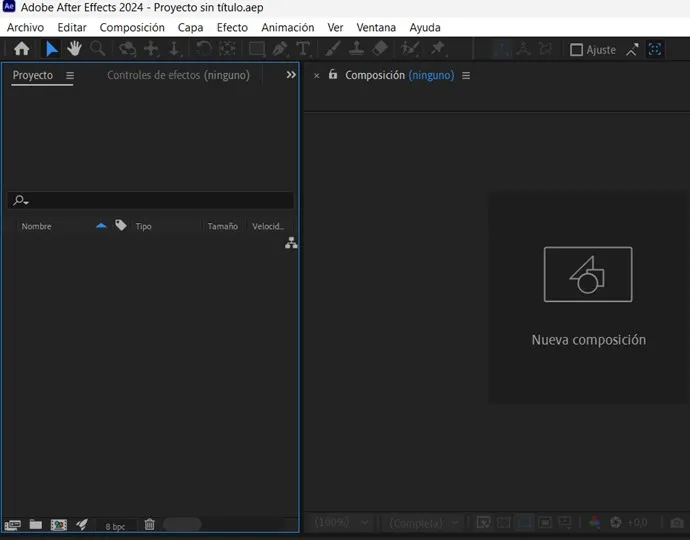Select the Type text tool

coord(303,49)
